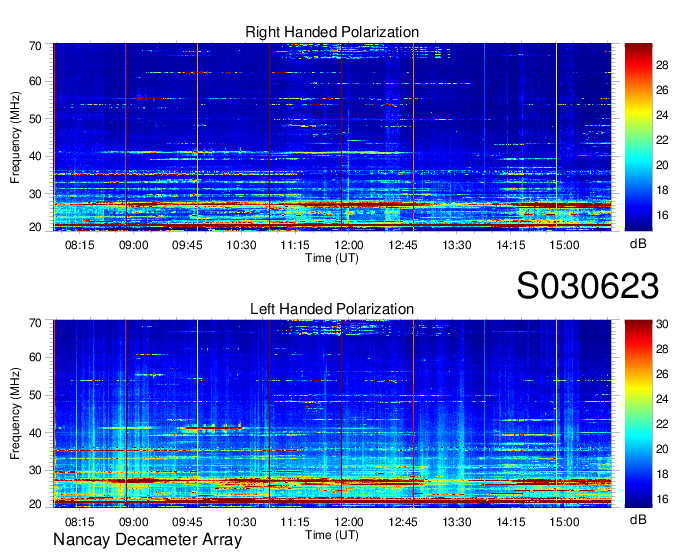The height and width of the screenshot is (552, 680).
Task: Click 'Time (UT)' under the Left Handed plot
Action: (332, 535)
